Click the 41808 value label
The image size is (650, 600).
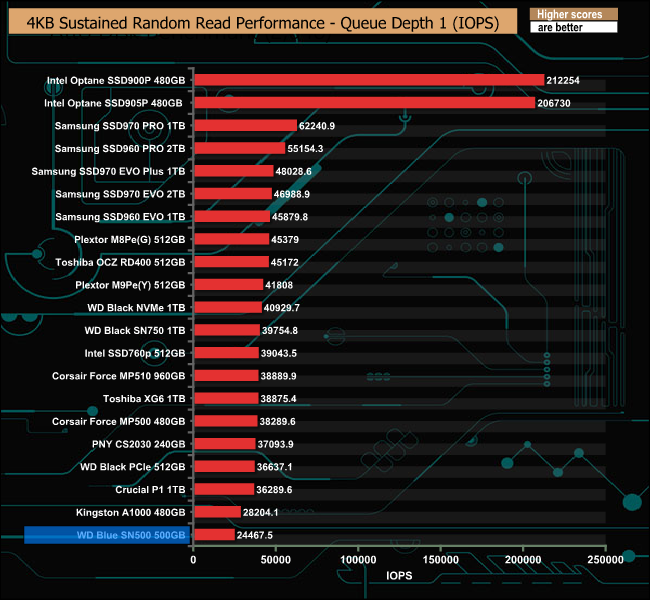[279, 285]
